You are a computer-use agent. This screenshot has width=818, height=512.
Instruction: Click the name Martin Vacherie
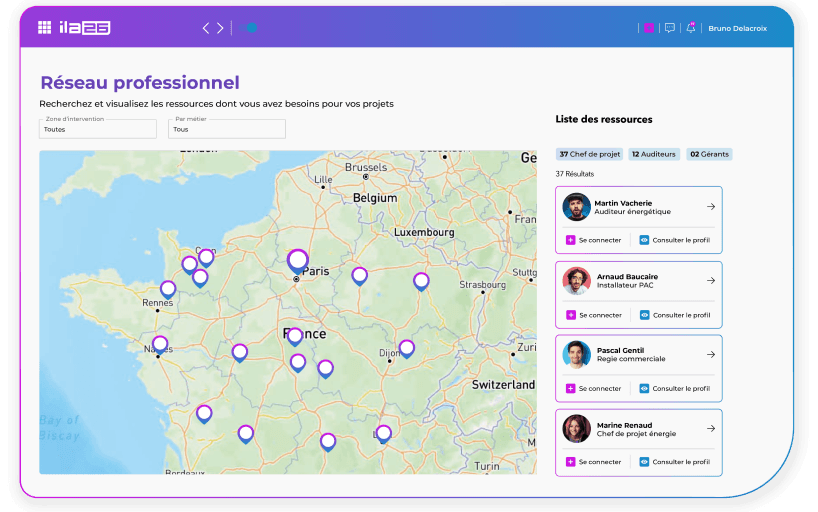pos(623,203)
